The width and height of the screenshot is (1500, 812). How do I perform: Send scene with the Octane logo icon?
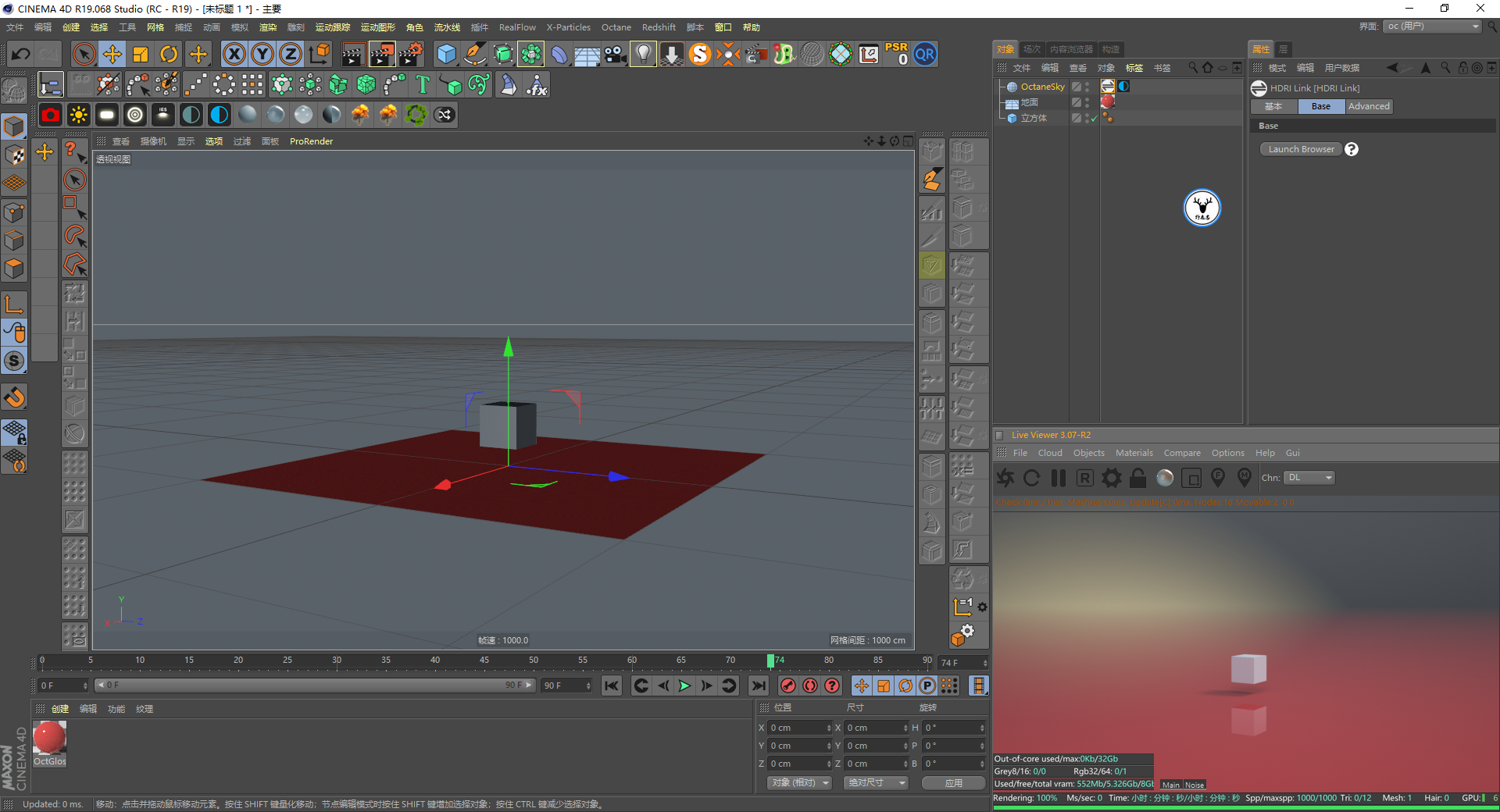[1005, 478]
